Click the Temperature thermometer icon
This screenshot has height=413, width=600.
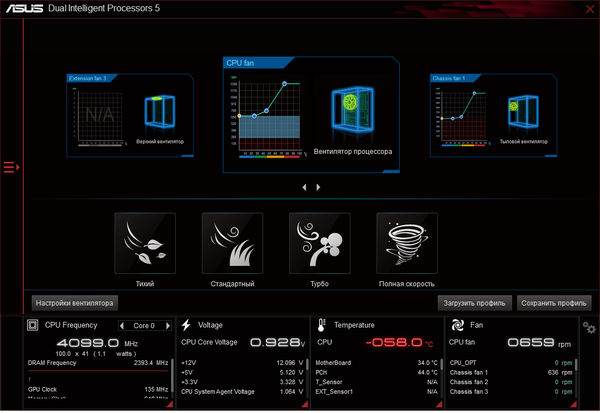321,325
